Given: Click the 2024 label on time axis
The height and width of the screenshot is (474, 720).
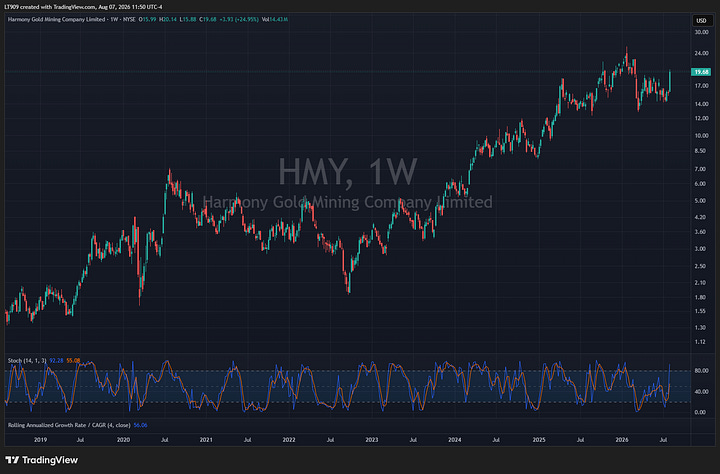Looking at the screenshot, I should (x=455, y=440).
